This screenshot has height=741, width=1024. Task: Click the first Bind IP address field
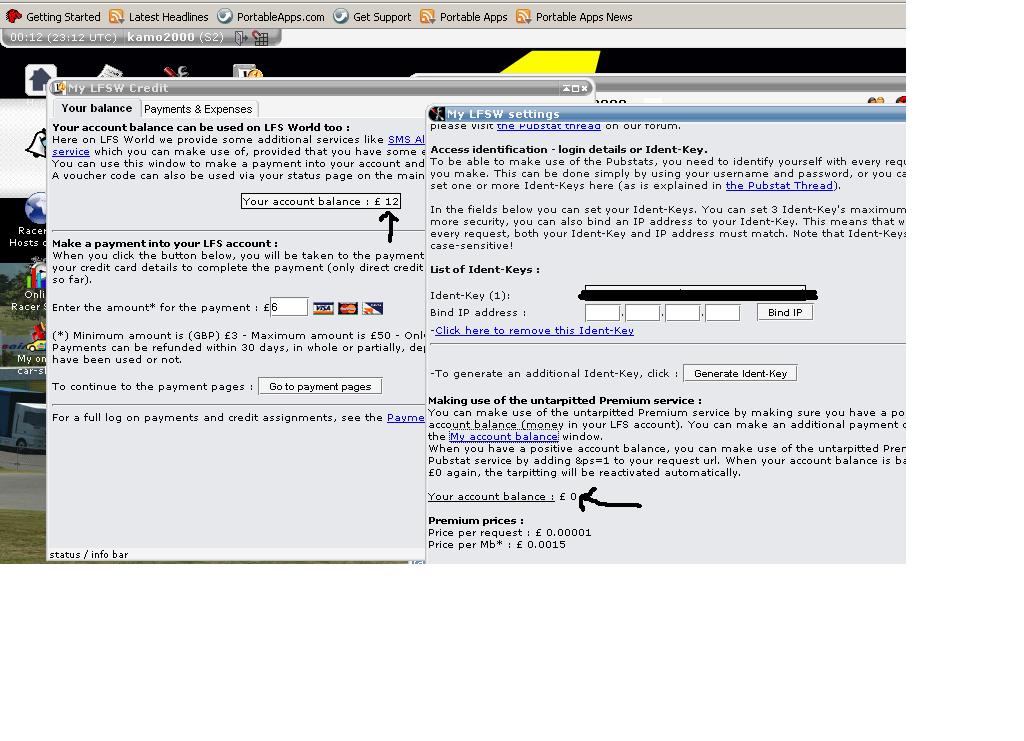tap(602, 313)
